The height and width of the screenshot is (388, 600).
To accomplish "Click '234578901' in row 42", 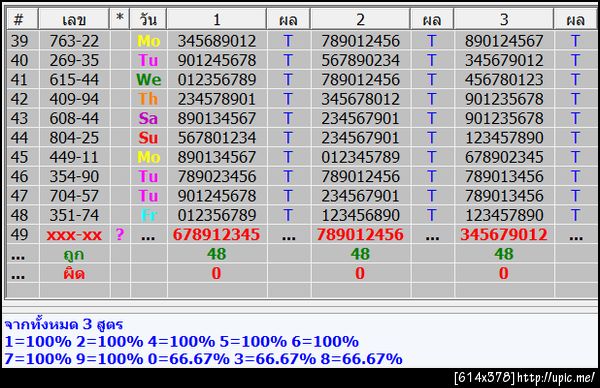I will pyautogui.click(x=217, y=99).
